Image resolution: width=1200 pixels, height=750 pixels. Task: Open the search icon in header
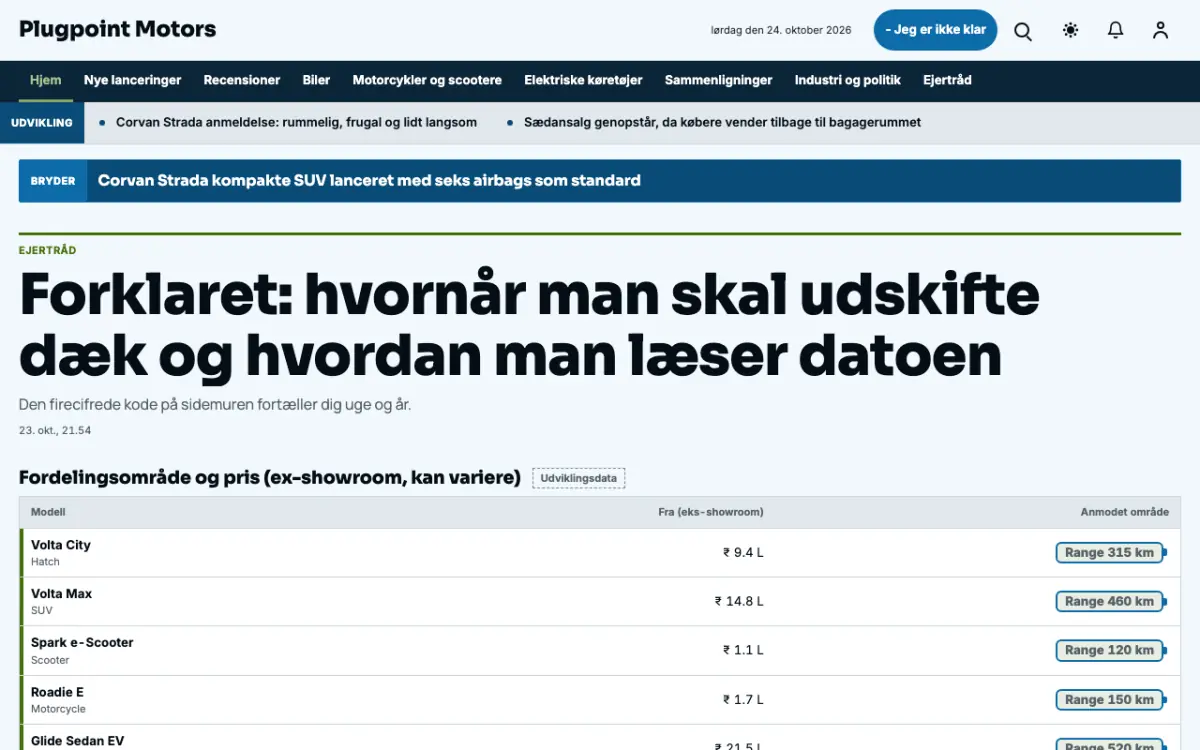(1023, 30)
